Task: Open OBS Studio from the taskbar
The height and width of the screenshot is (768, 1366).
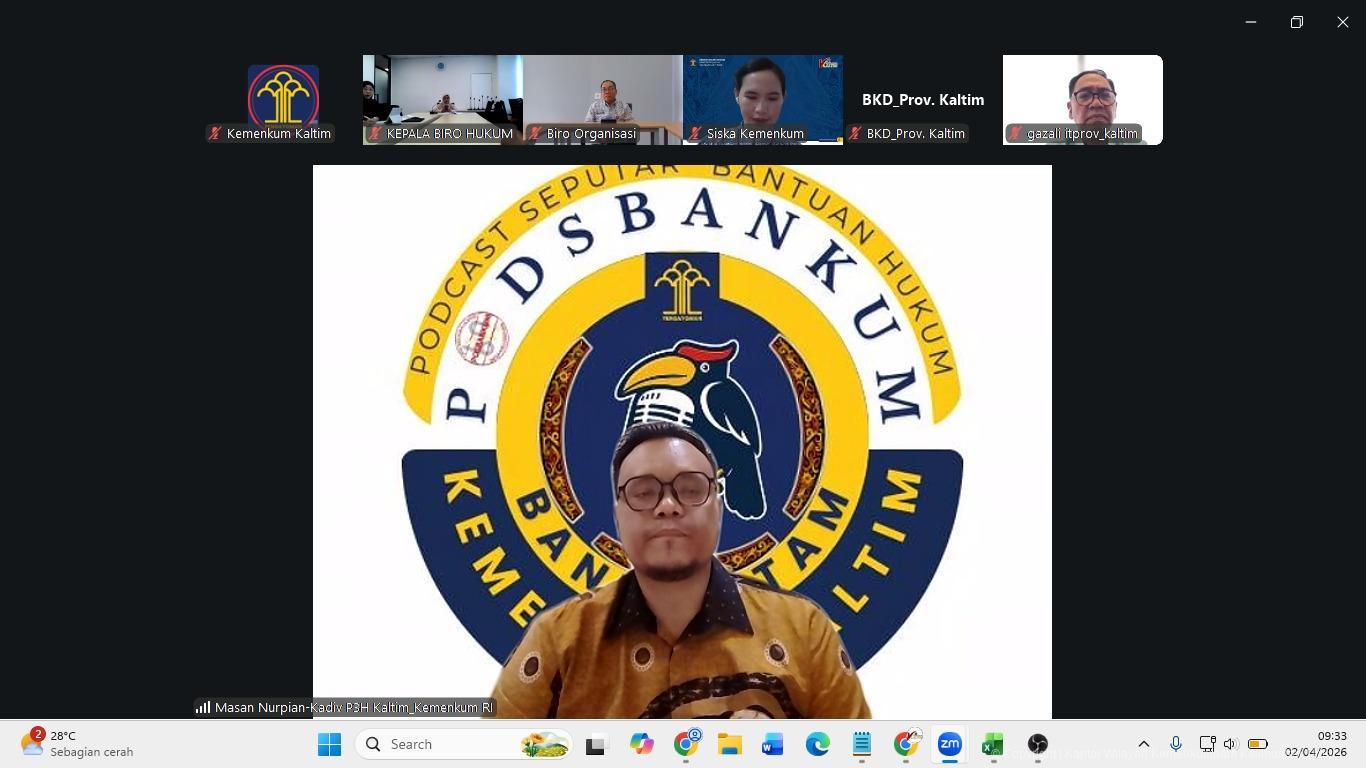Action: (x=1037, y=744)
